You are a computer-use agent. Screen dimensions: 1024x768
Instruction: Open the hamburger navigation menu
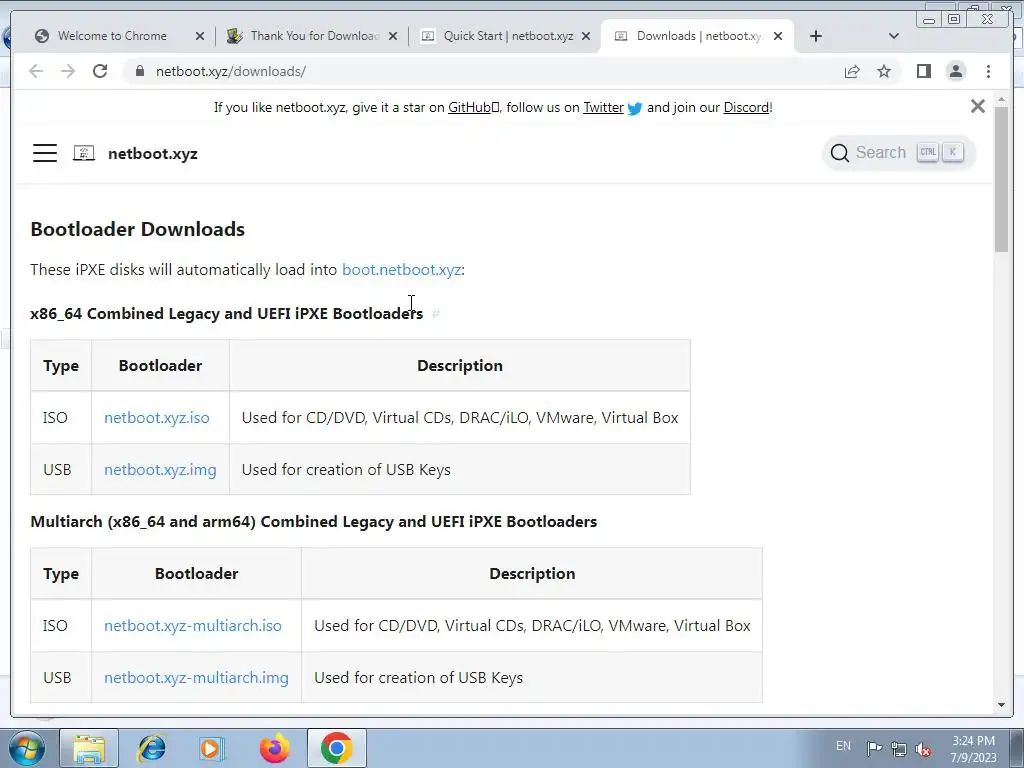(x=45, y=153)
